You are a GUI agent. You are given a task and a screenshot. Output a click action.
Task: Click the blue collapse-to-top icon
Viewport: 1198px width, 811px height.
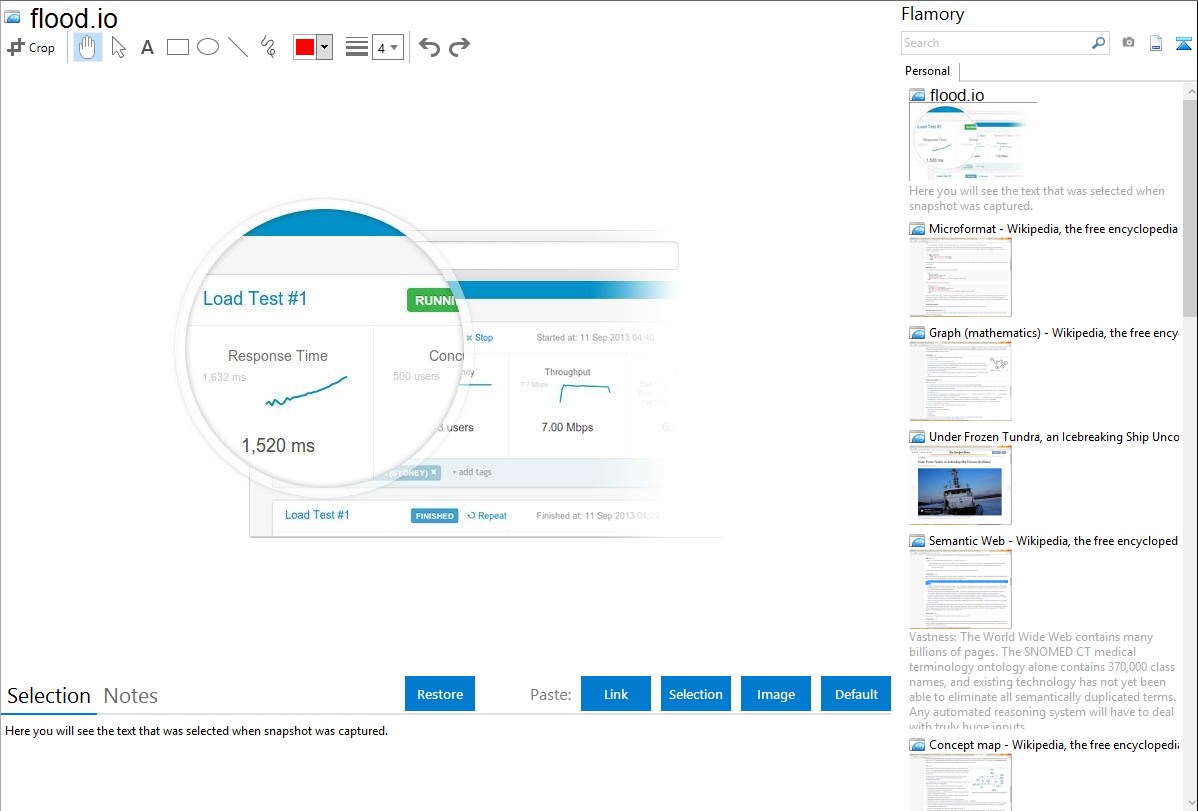coord(1183,43)
